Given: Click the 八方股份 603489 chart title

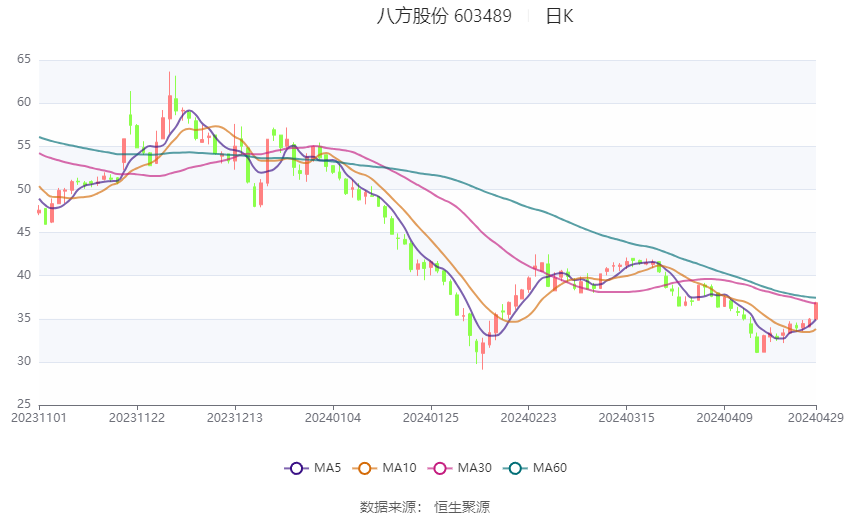Looking at the screenshot, I should 444,16.
